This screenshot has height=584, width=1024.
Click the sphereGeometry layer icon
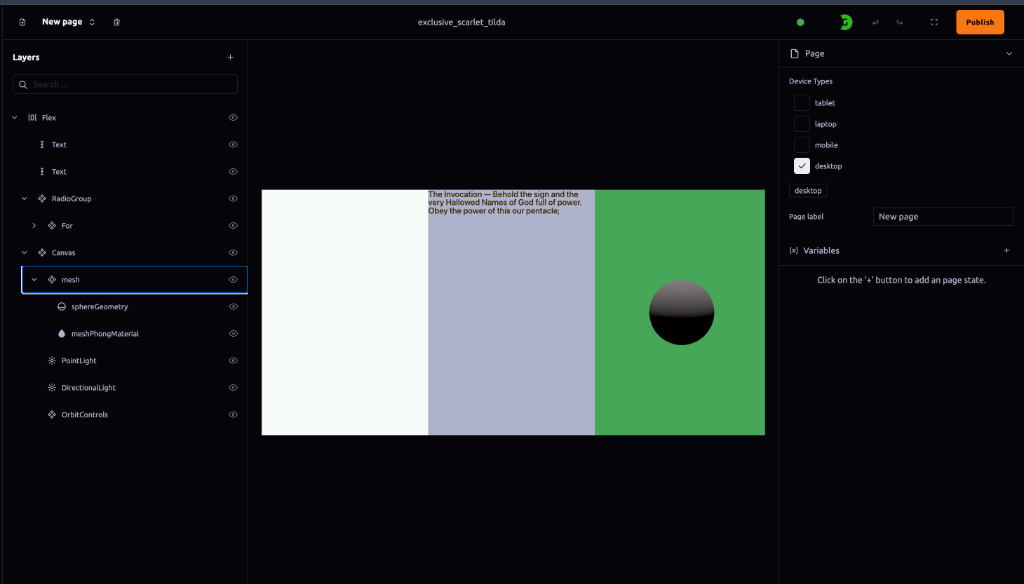(61, 307)
